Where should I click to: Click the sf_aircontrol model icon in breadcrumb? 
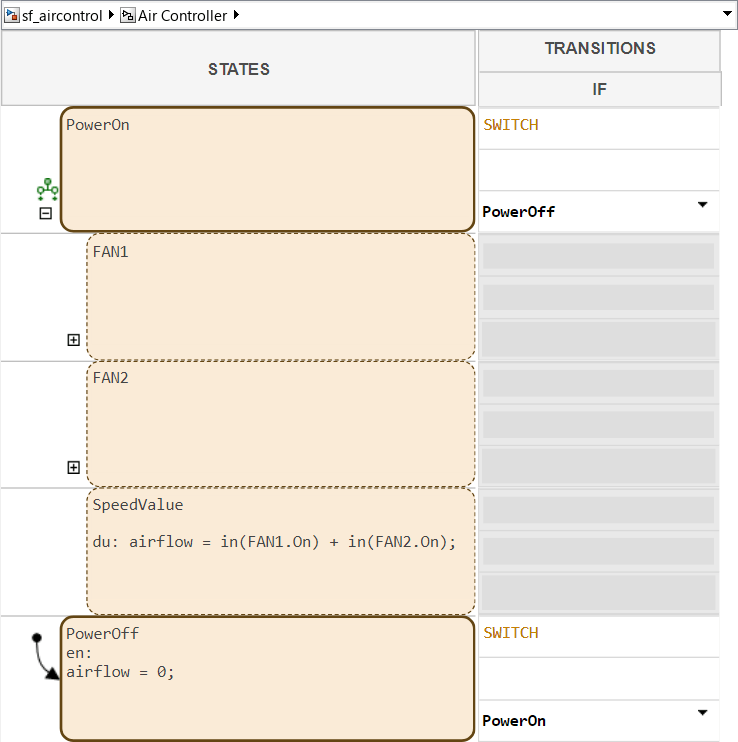12,16
